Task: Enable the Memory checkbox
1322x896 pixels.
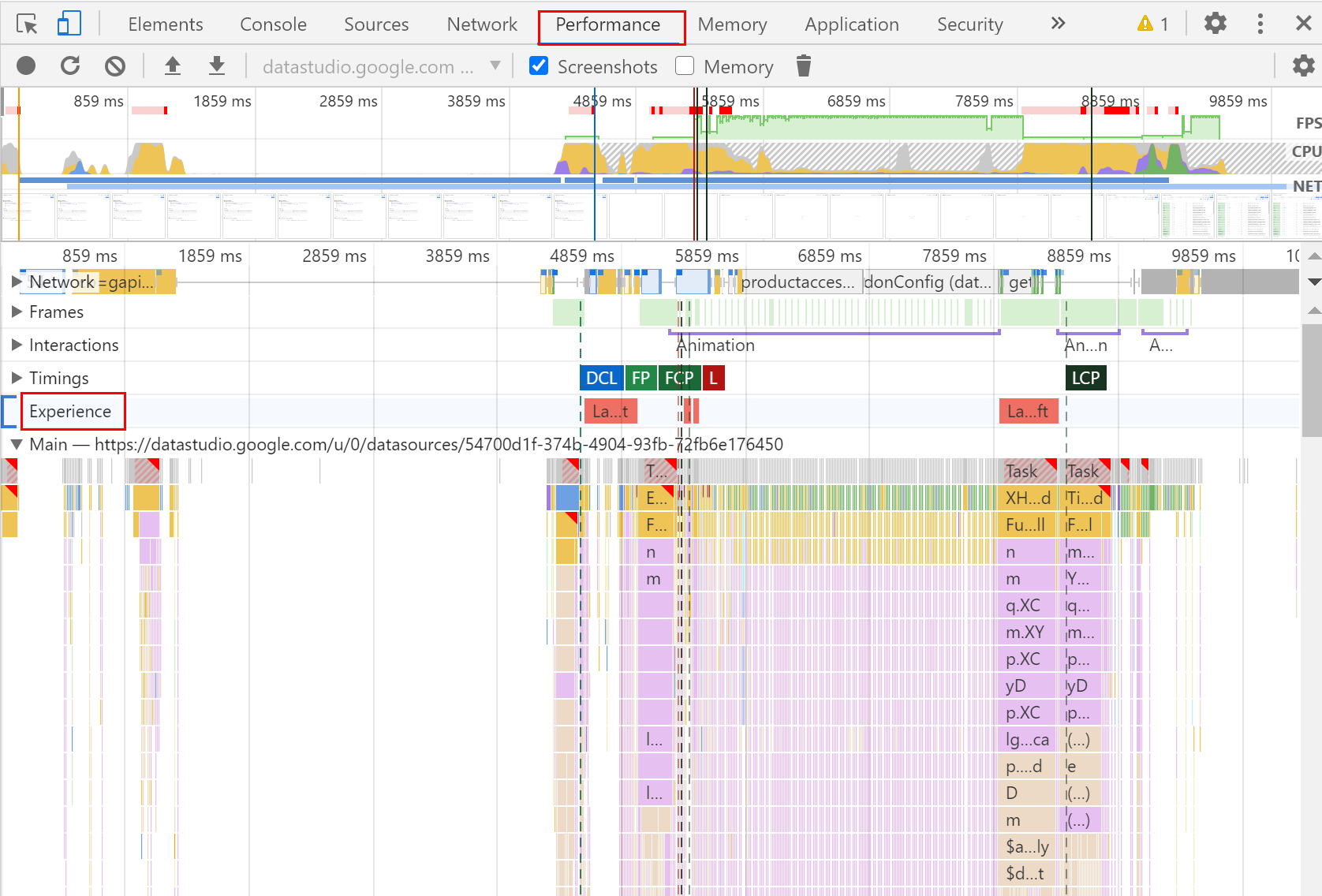Action: (685, 66)
